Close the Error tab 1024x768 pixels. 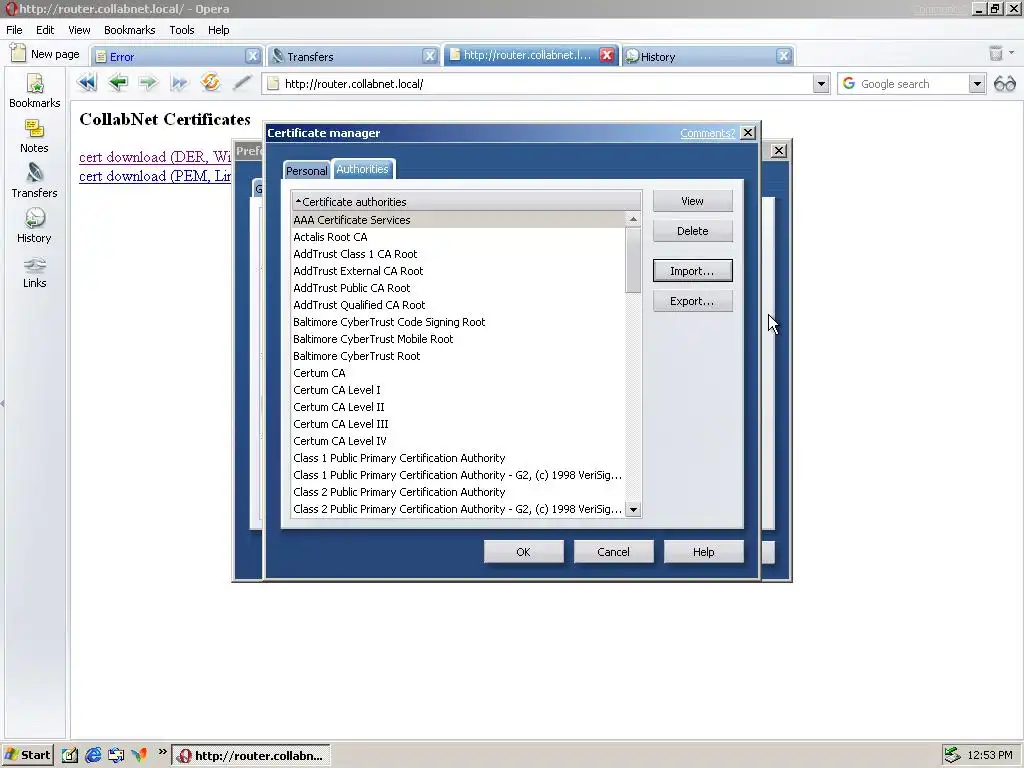[253, 56]
